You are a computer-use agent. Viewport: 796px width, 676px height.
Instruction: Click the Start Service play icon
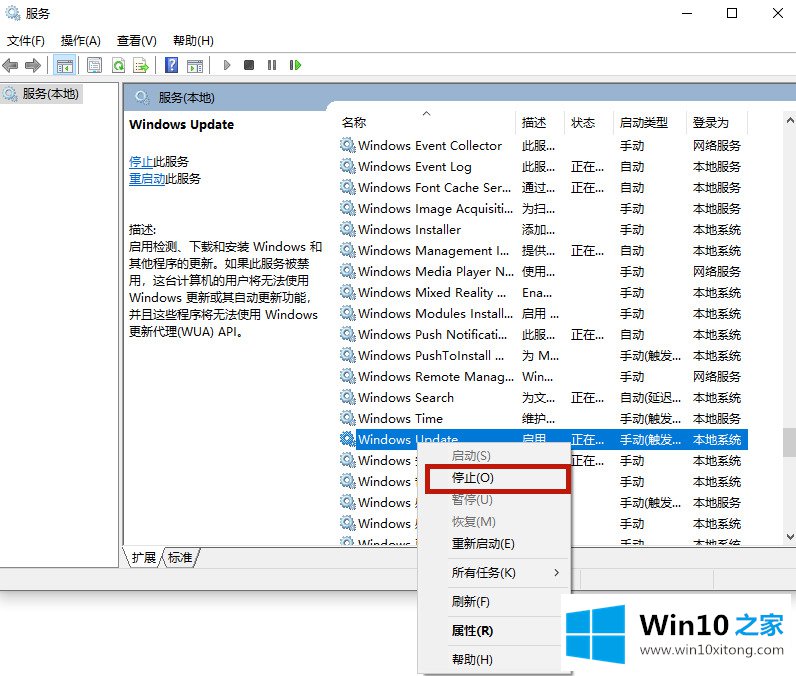(227, 65)
